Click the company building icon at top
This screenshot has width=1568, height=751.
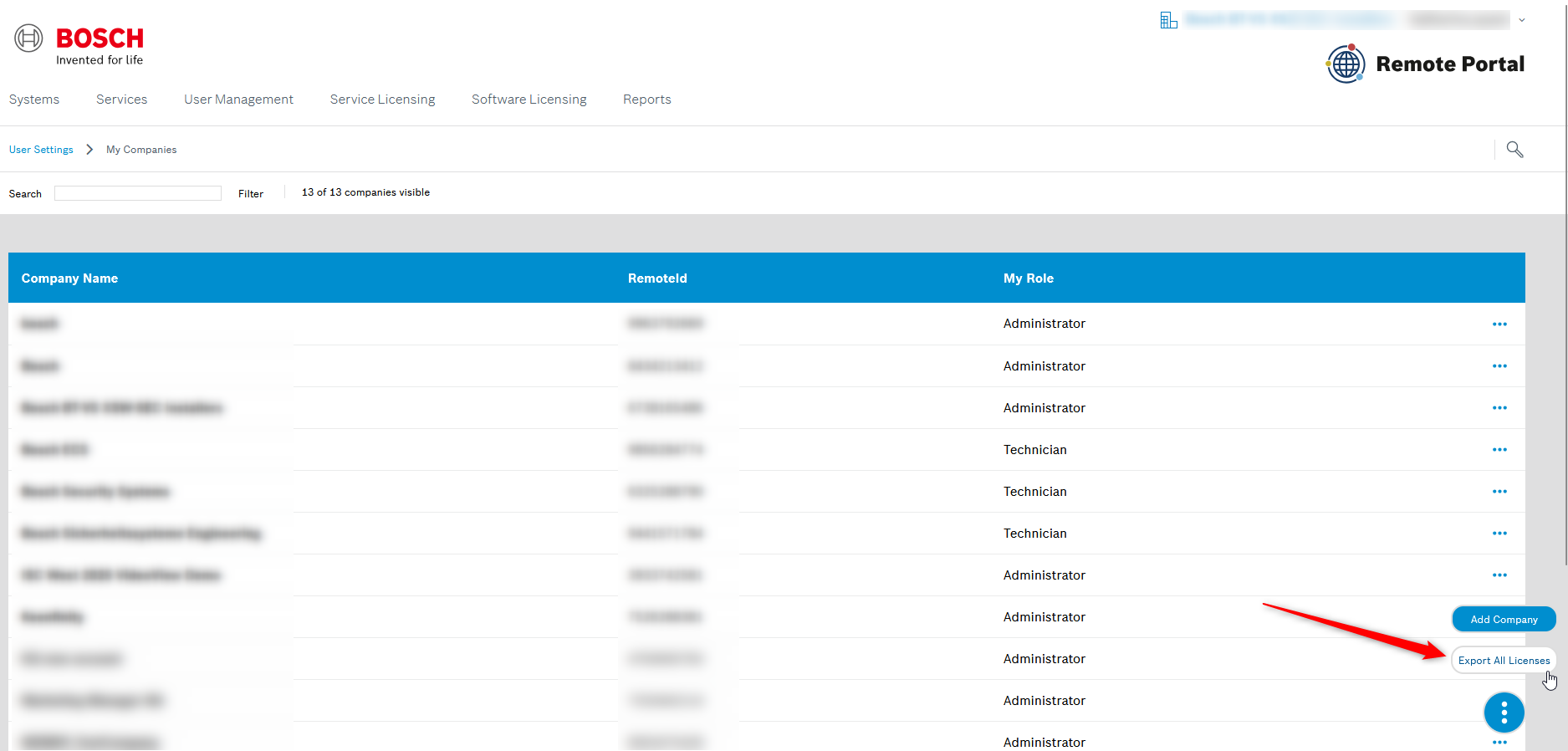pos(1168,20)
